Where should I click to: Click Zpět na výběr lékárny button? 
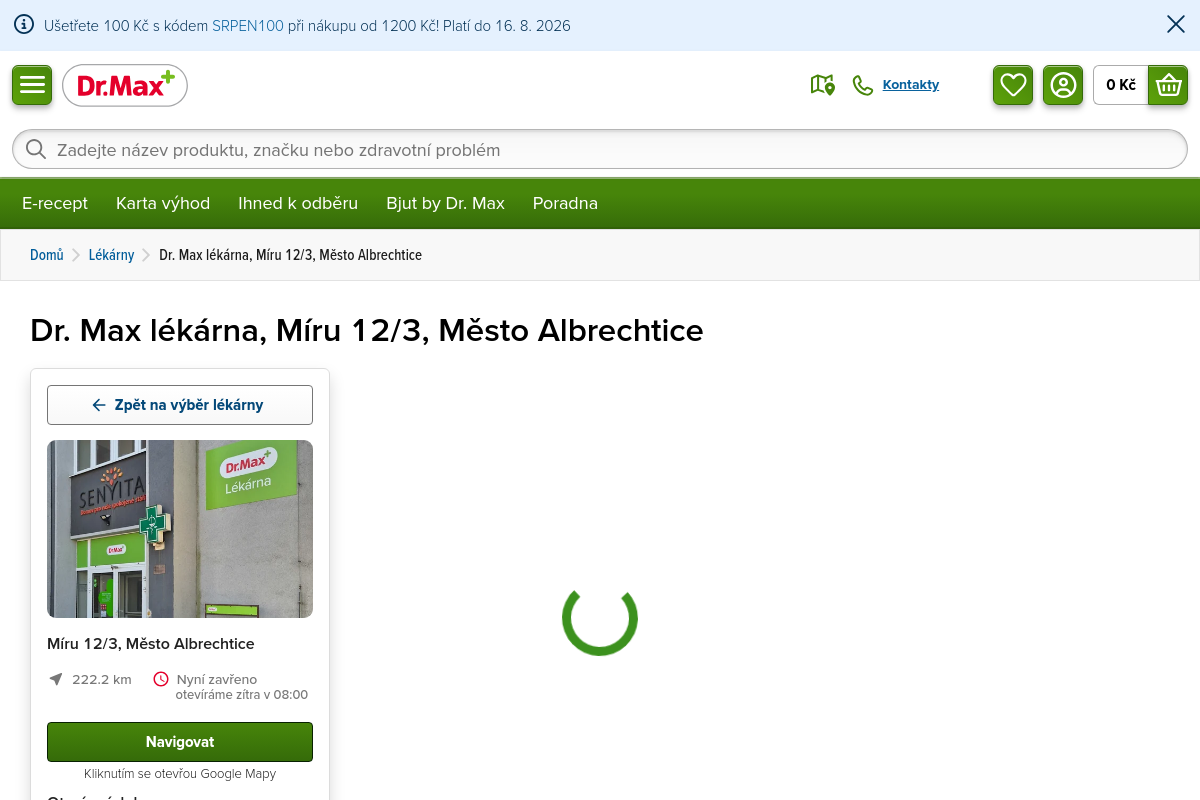pyautogui.click(x=180, y=405)
